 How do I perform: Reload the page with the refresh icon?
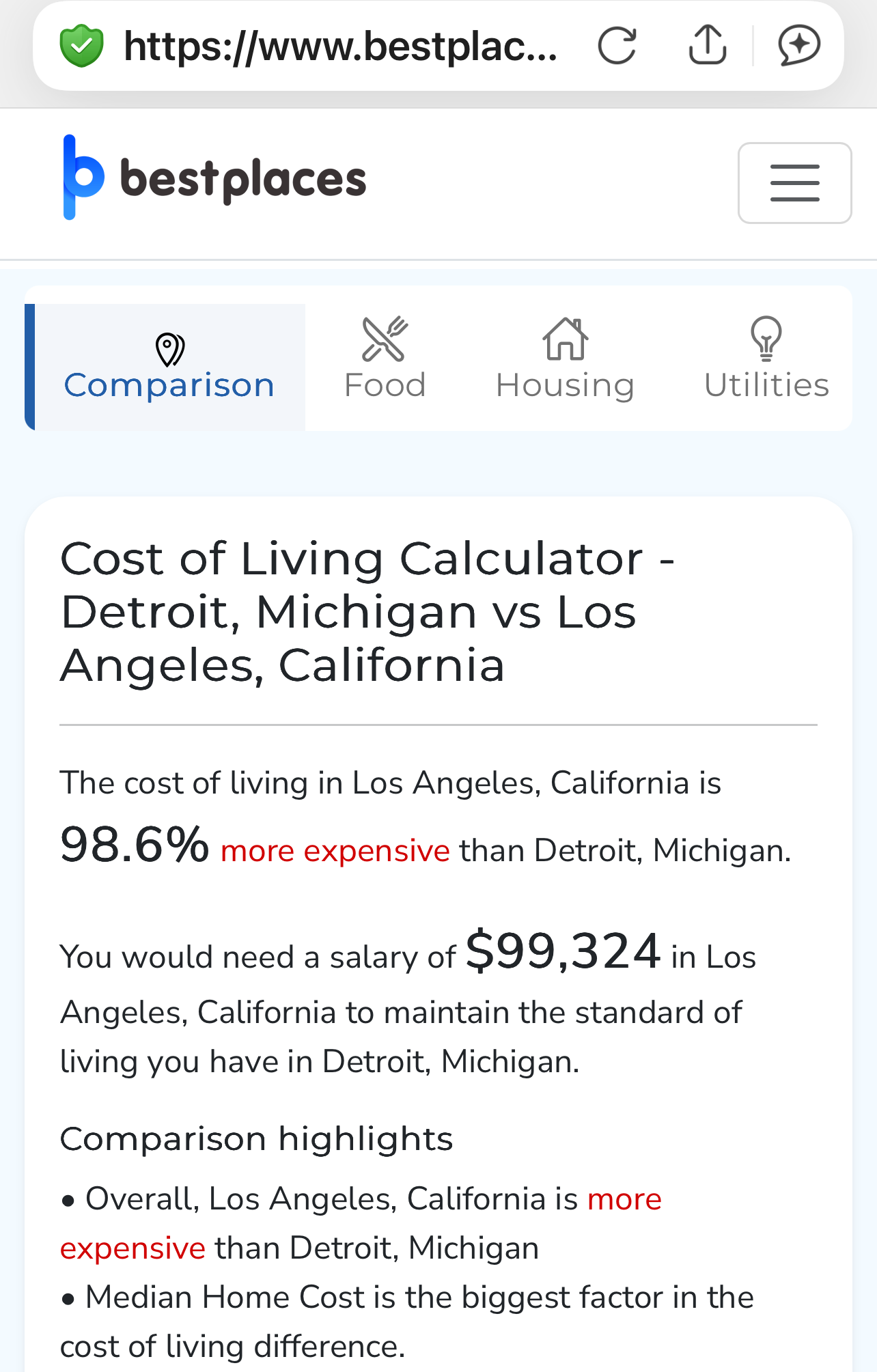coord(617,46)
